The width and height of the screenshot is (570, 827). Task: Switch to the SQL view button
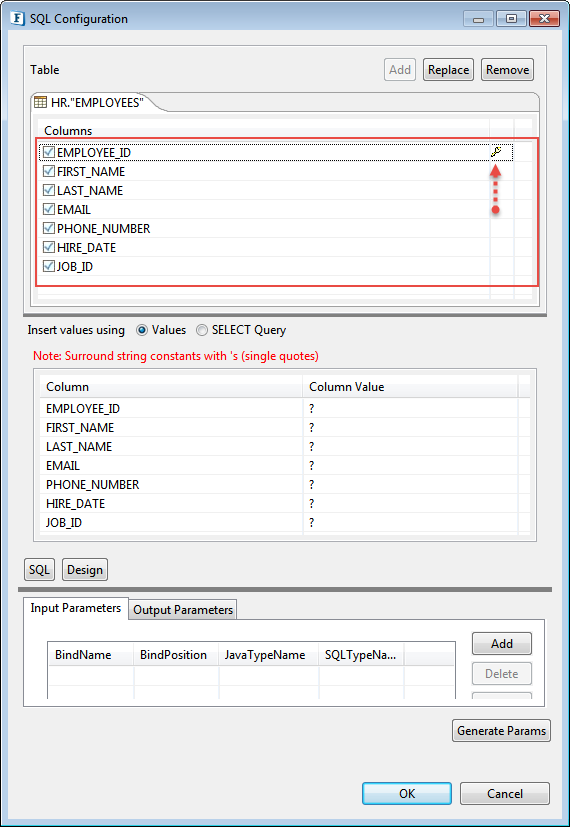[40, 570]
